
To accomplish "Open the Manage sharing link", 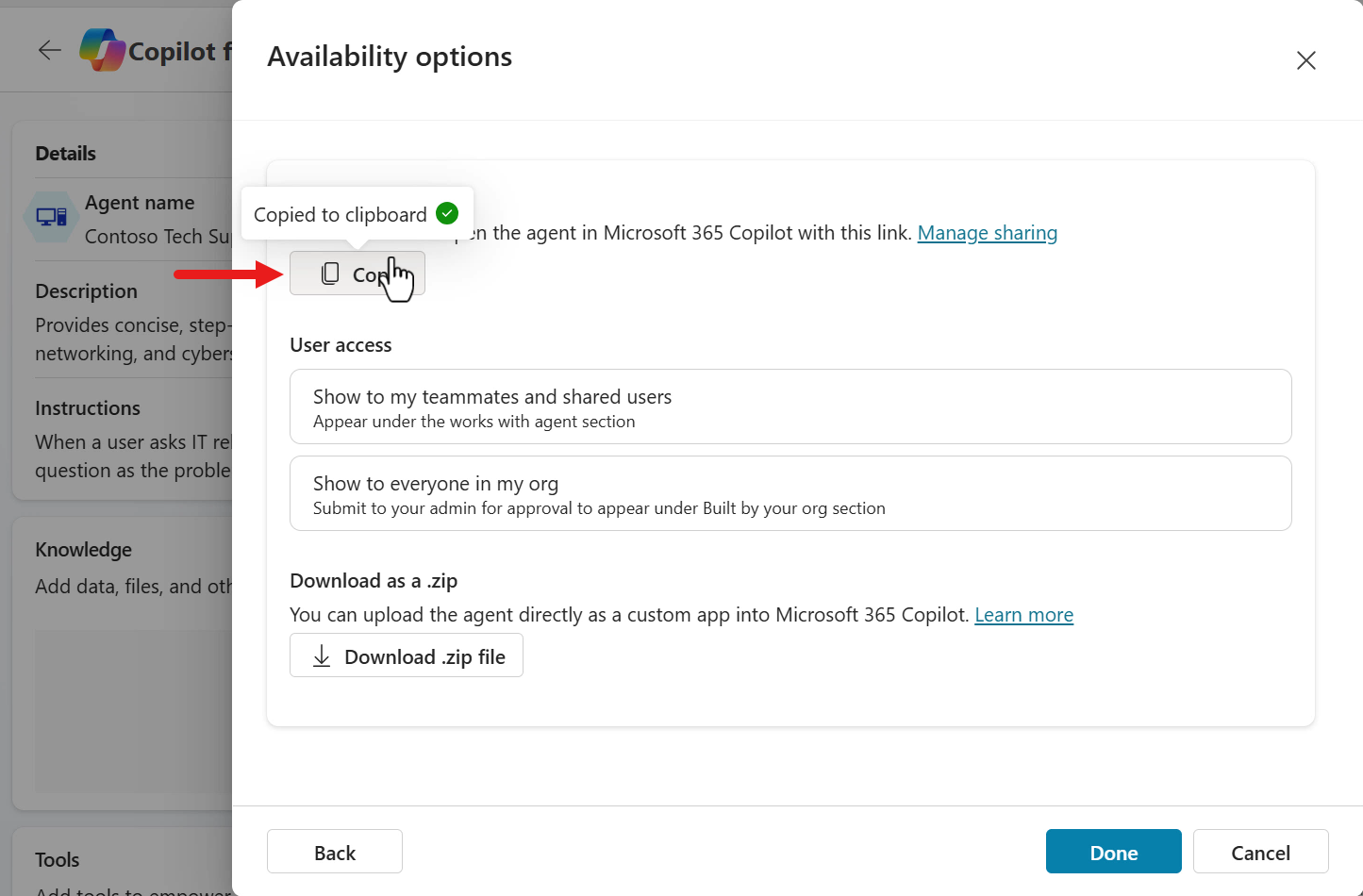I will (x=987, y=233).
